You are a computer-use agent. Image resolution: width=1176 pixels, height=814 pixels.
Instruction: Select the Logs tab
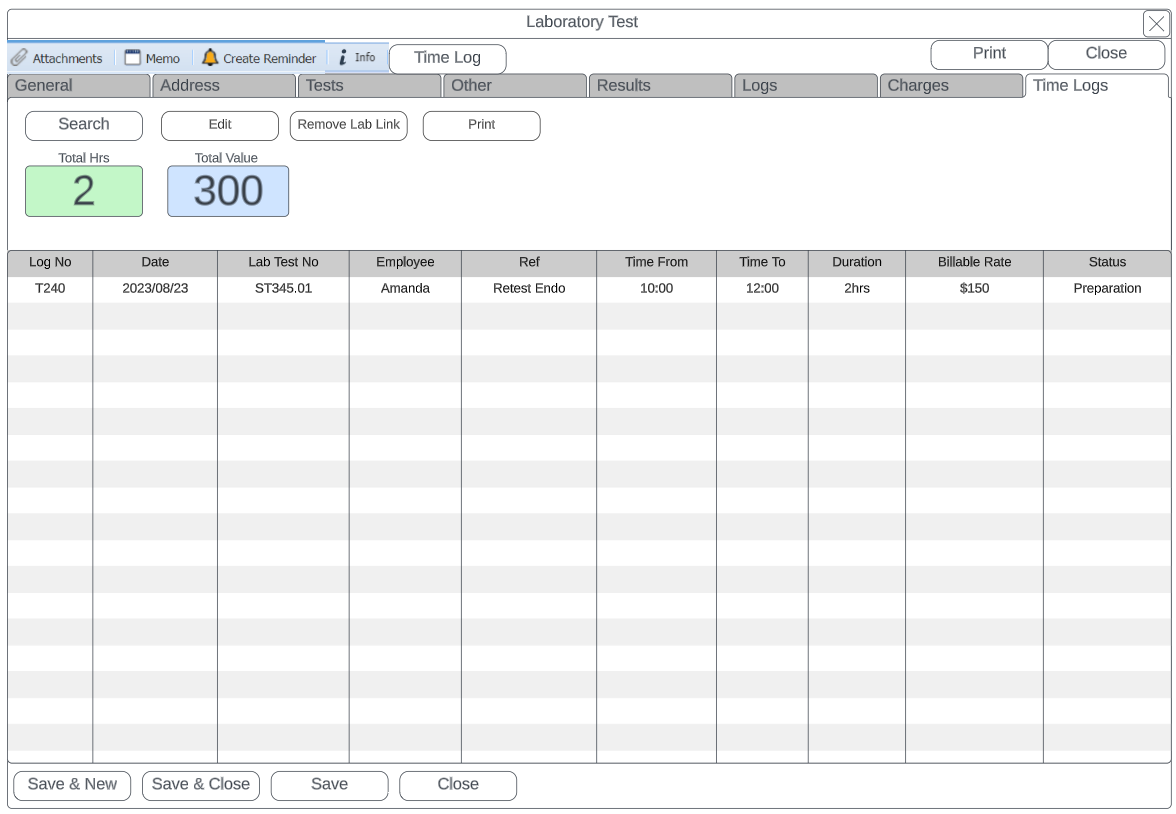pos(806,86)
